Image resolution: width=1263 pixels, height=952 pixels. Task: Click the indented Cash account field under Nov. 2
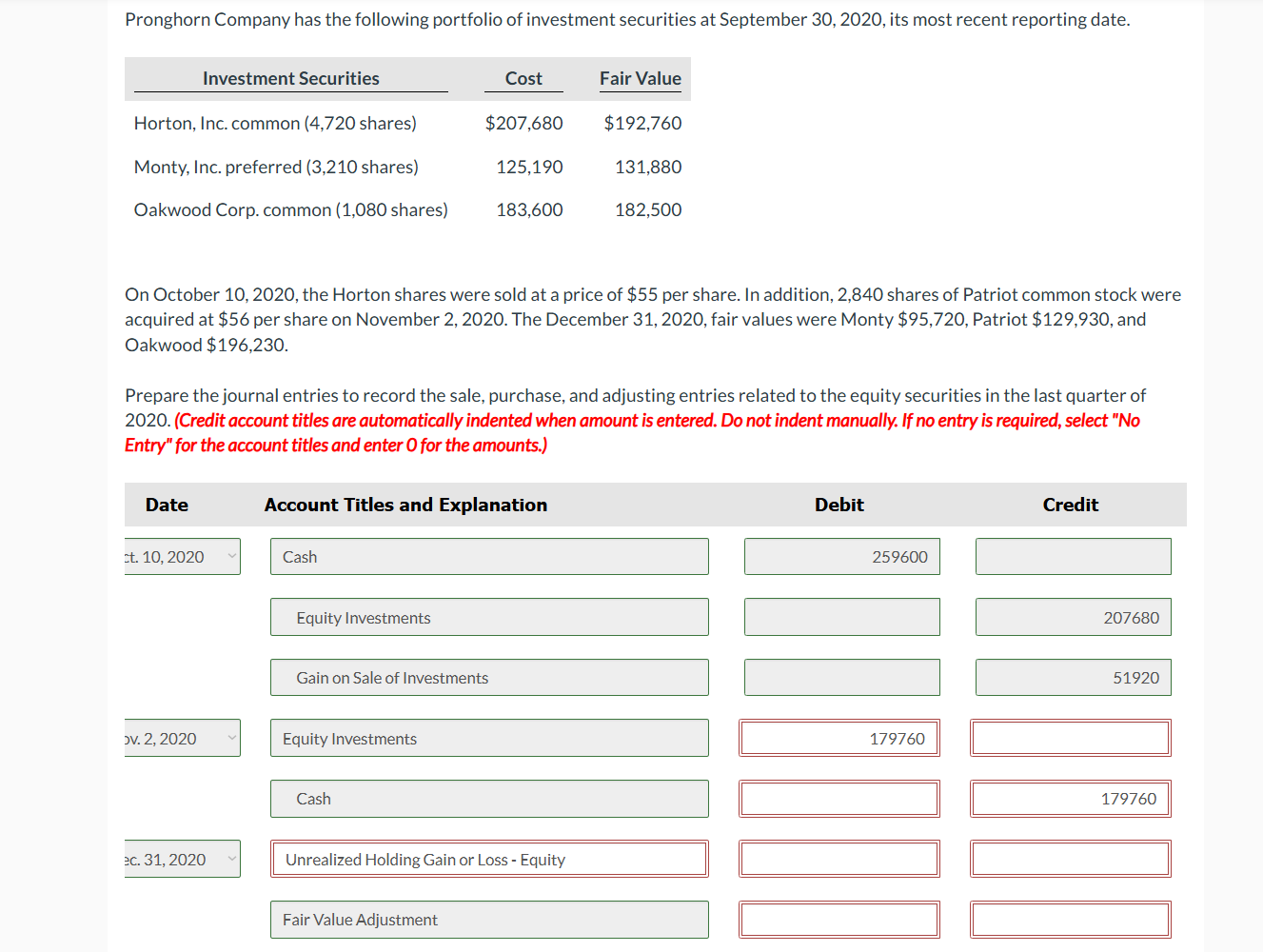tap(489, 799)
